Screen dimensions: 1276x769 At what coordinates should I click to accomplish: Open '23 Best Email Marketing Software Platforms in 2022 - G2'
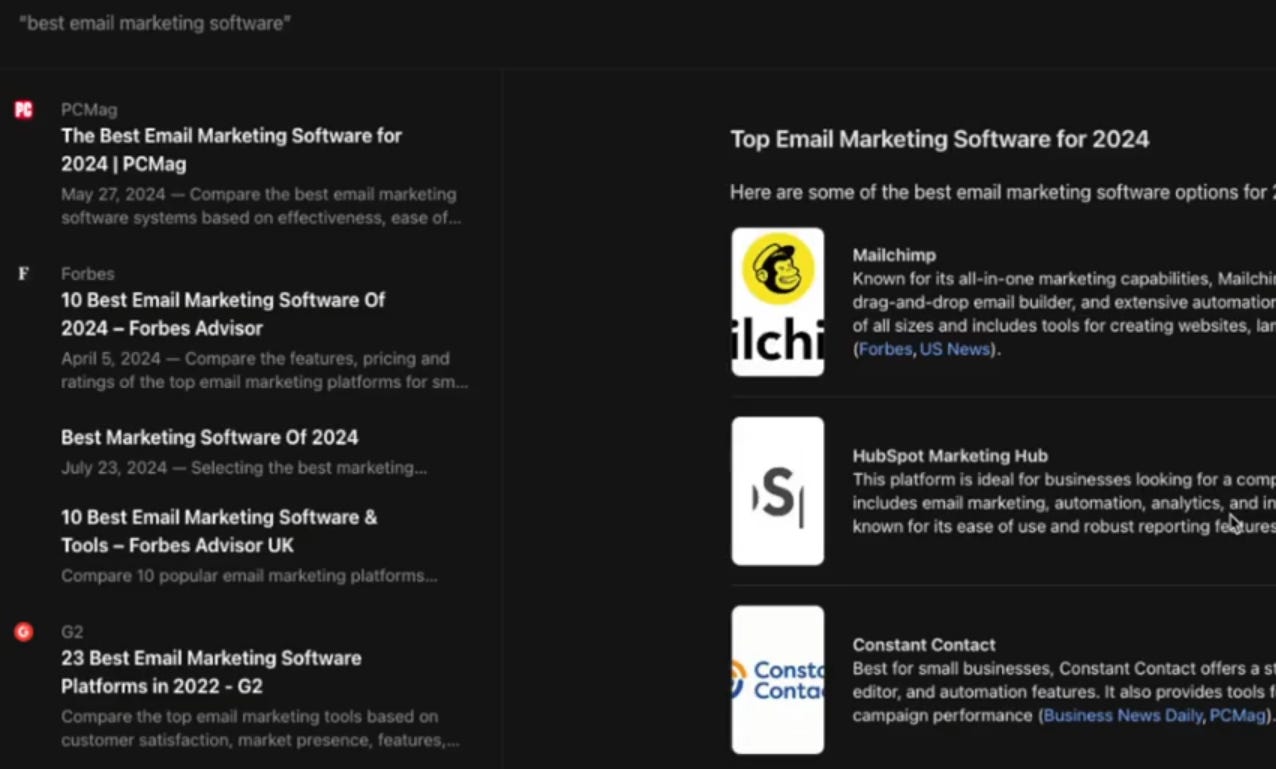tap(211, 672)
